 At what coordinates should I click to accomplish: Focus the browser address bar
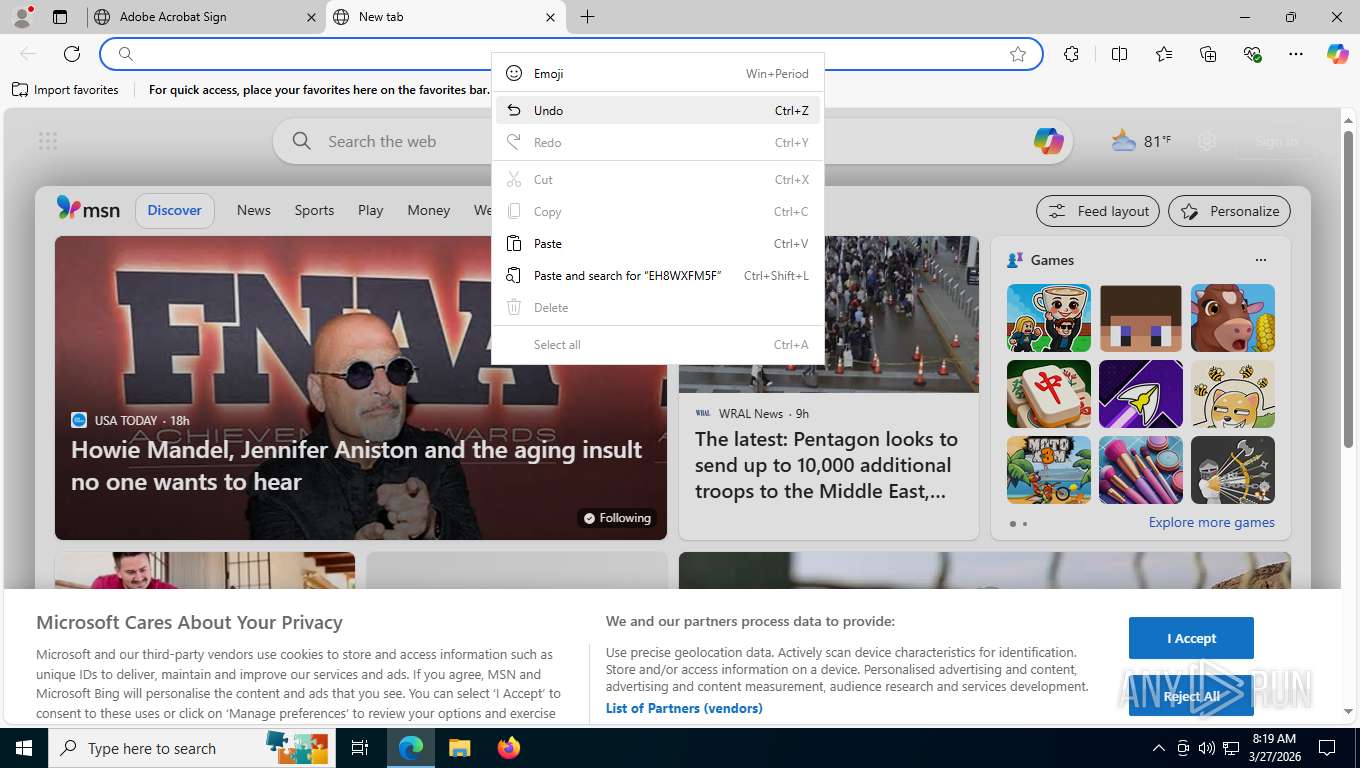pos(570,54)
